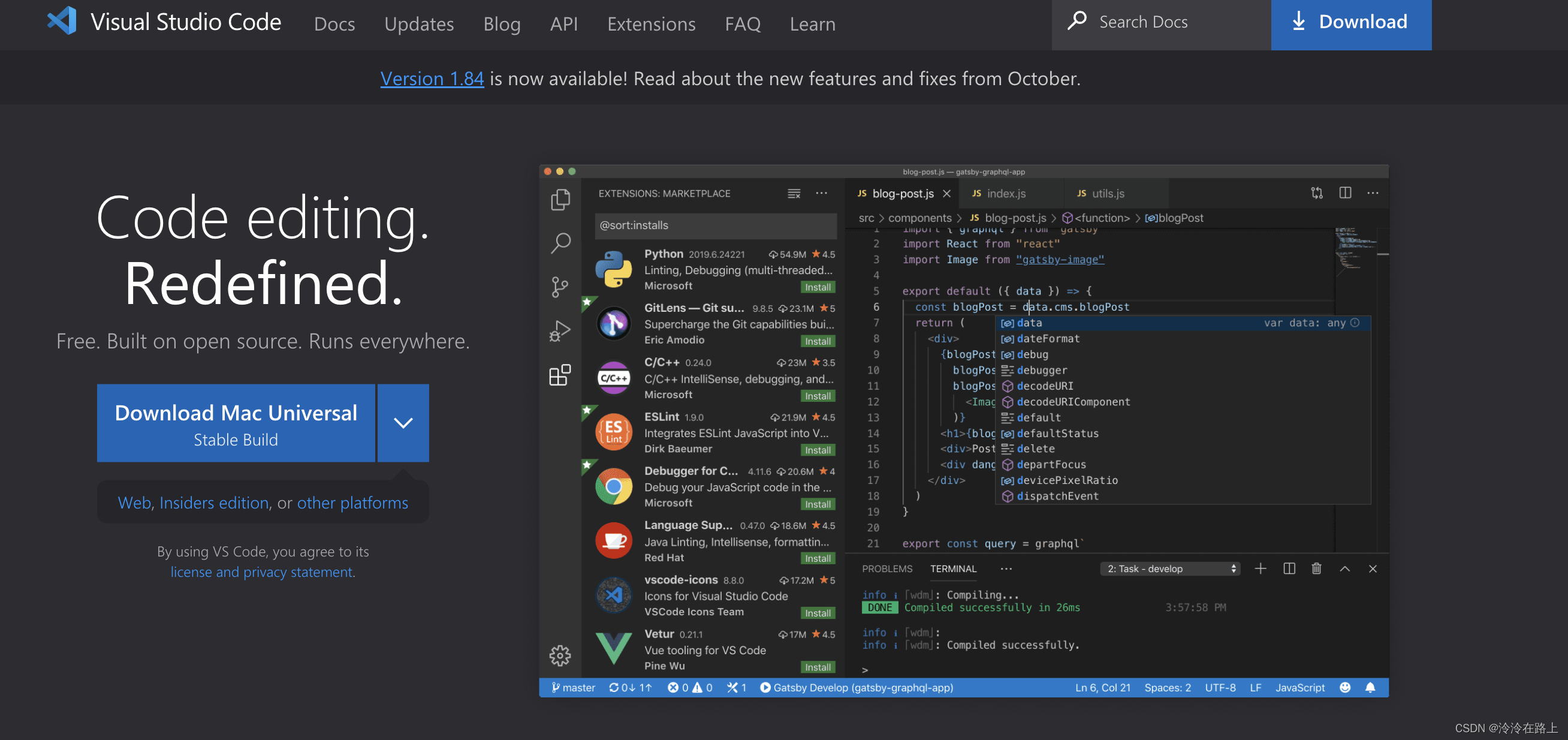1568x740 pixels.
Task: Click Download Mac Universal Stable Build button
Action: pyautogui.click(x=236, y=423)
